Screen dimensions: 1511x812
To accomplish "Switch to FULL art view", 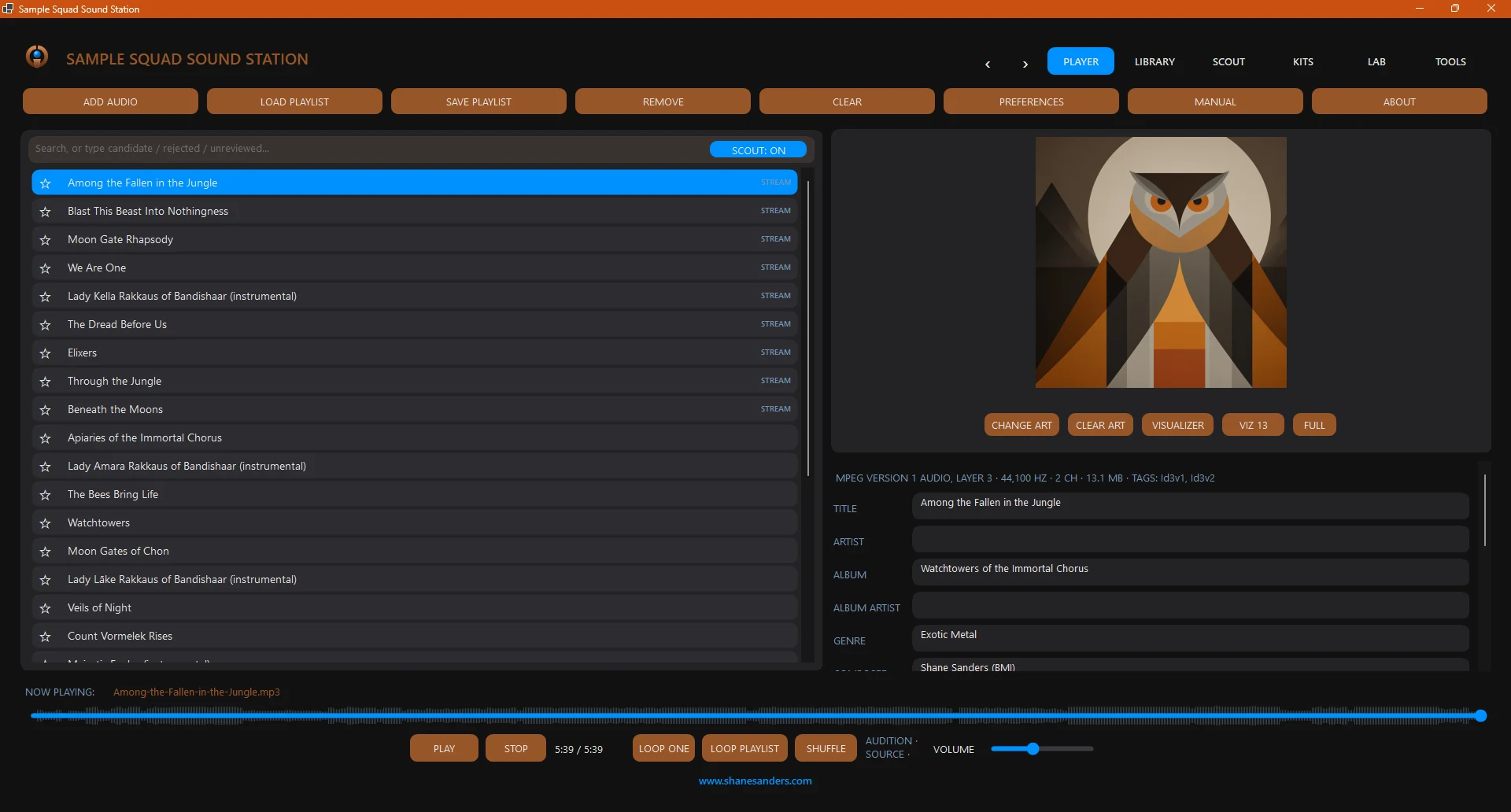I will click(x=1314, y=425).
